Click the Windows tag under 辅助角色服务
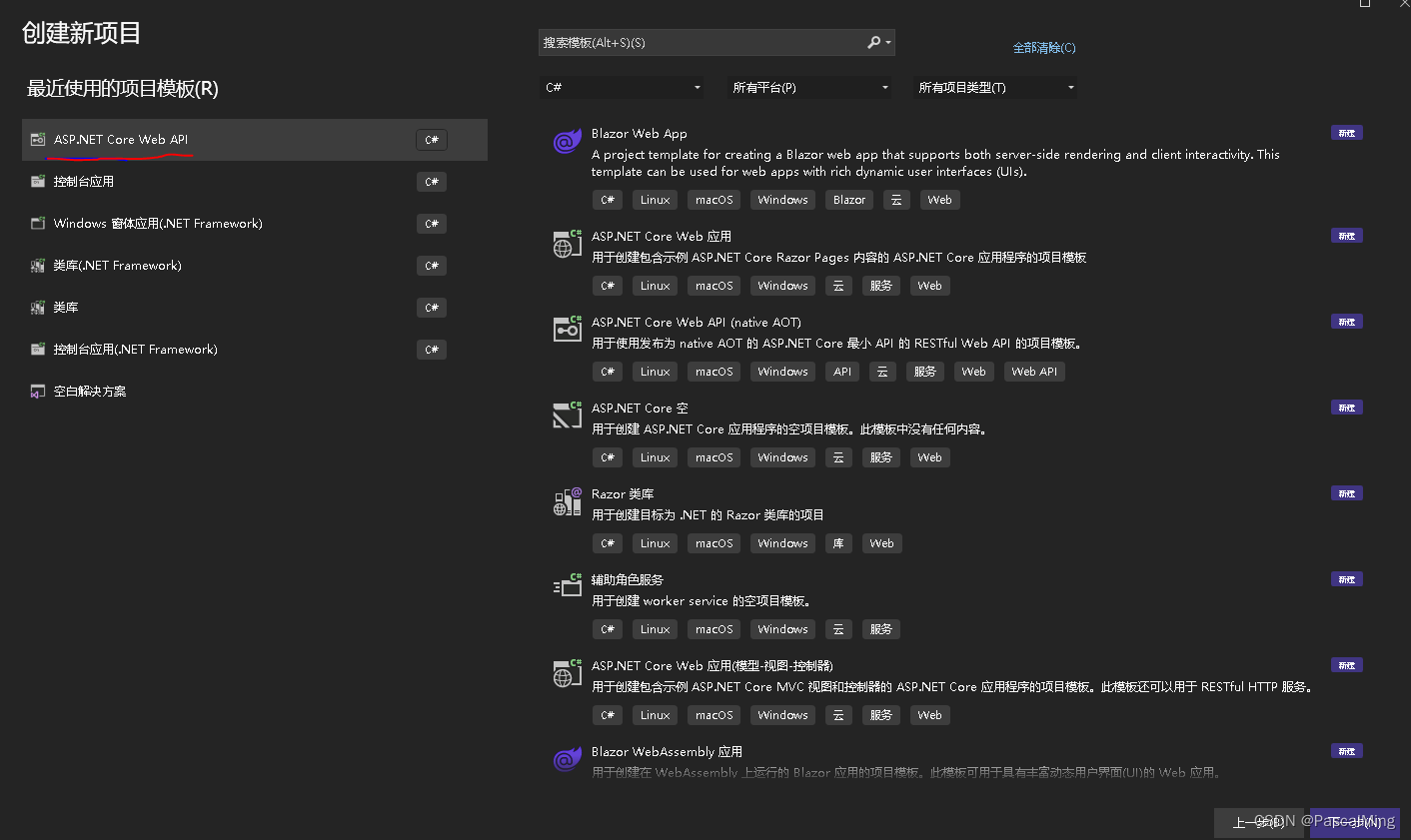This screenshot has width=1411, height=840. [x=782, y=629]
